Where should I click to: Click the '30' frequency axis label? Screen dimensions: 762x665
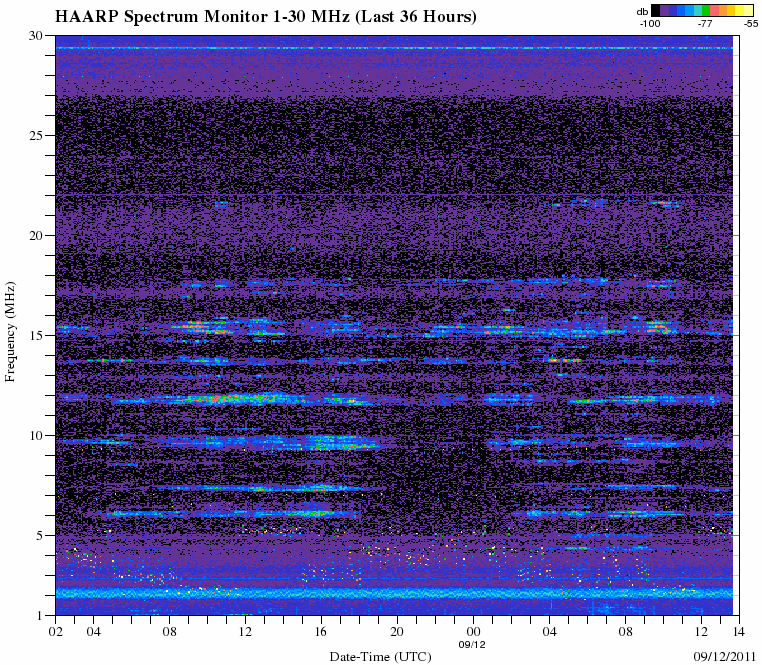pyautogui.click(x=37, y=35)
